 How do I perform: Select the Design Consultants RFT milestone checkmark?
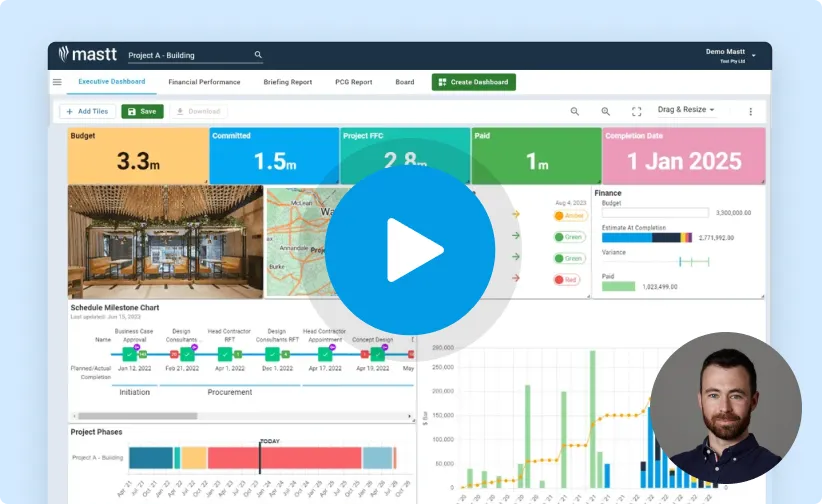point(272,354)
